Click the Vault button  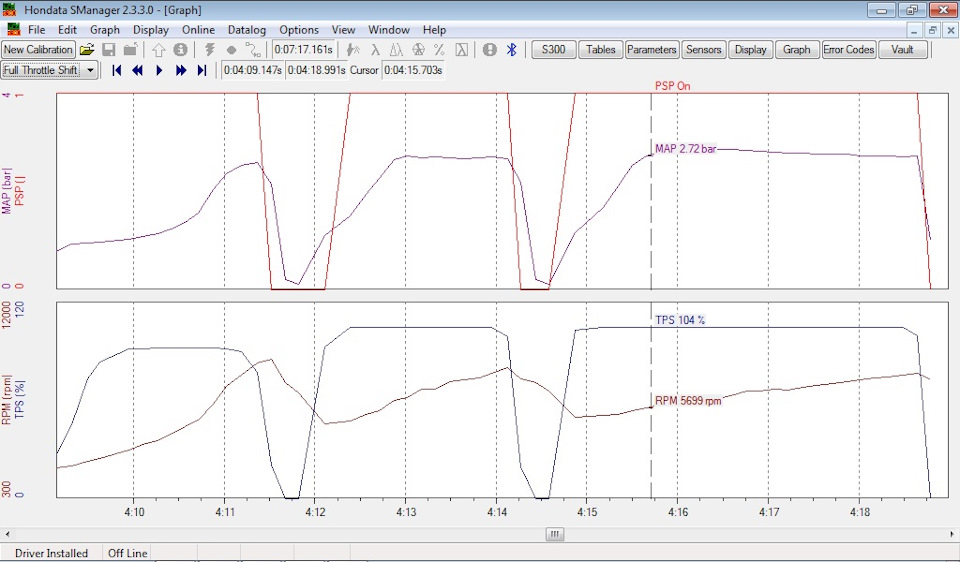tap(902, 50)
